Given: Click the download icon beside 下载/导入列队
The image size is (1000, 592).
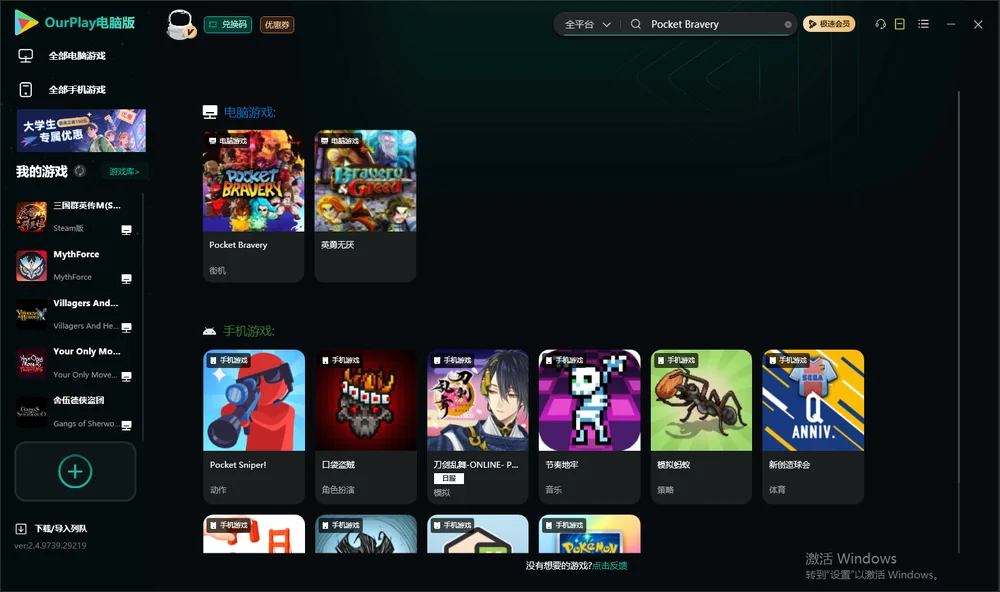Looking at the screenshot, I should point(21,529).
